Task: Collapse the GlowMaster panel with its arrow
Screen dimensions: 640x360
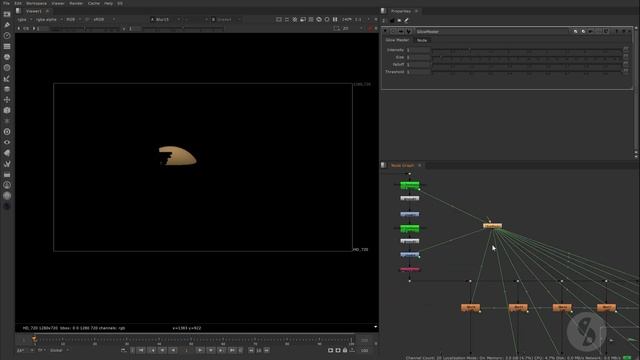Action: (385, 31)
